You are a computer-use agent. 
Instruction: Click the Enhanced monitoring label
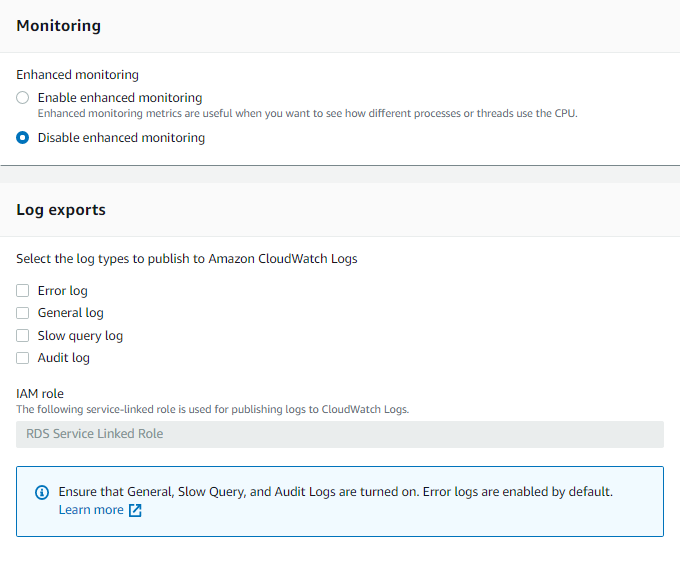click(x=78, y=75)
